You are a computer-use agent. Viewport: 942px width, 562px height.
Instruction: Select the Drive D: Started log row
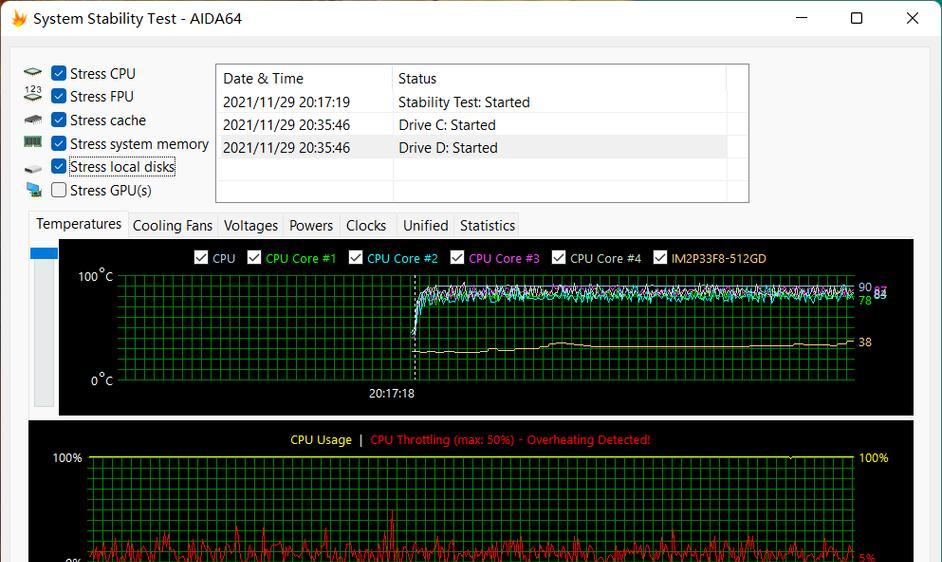click(x=472, y=147)
